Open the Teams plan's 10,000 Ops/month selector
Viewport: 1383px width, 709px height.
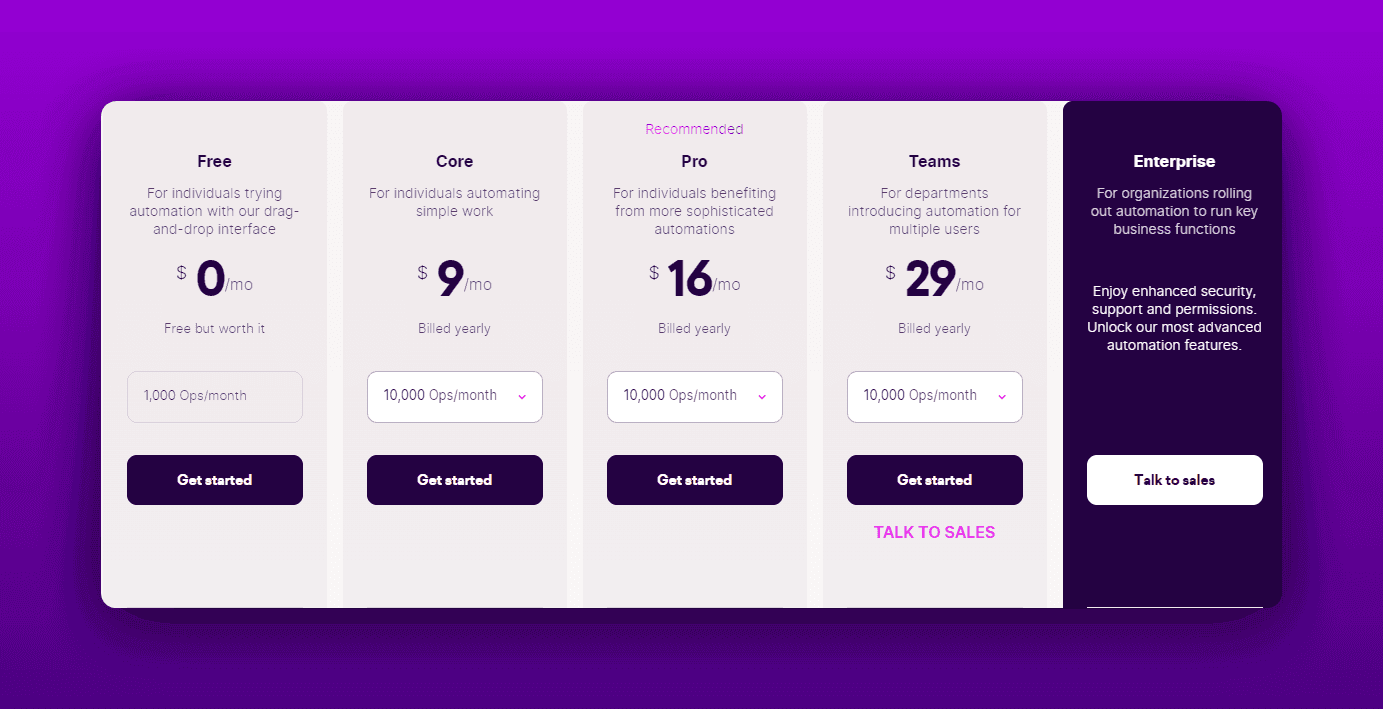click(x=934, y=397)
